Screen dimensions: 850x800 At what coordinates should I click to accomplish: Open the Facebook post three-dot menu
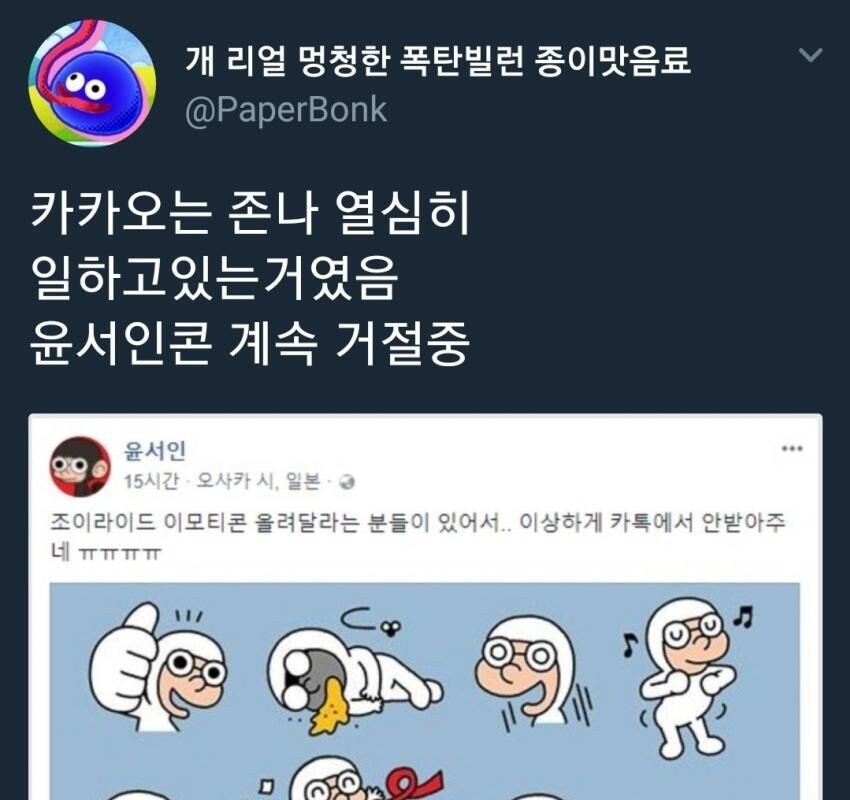[x=791, y=448]
